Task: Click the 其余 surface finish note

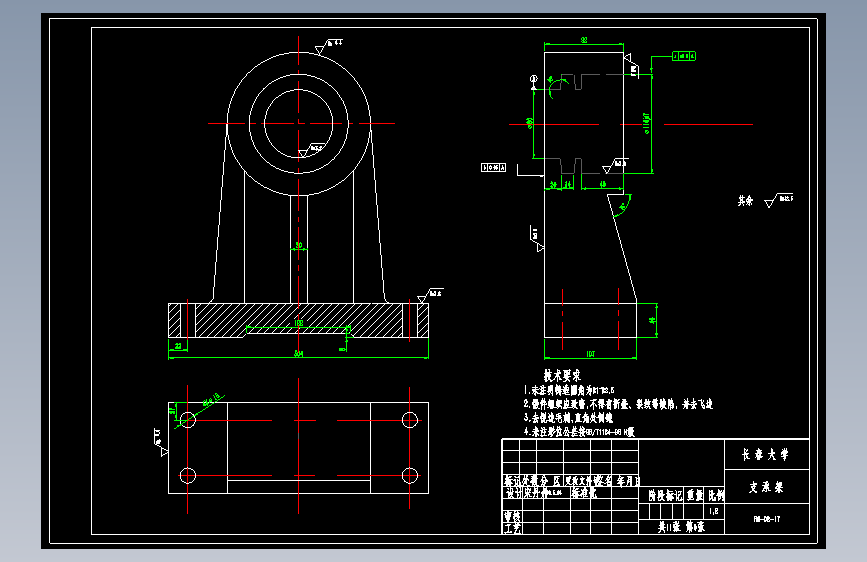Action: pyautogui.click(x=745, y=201)
